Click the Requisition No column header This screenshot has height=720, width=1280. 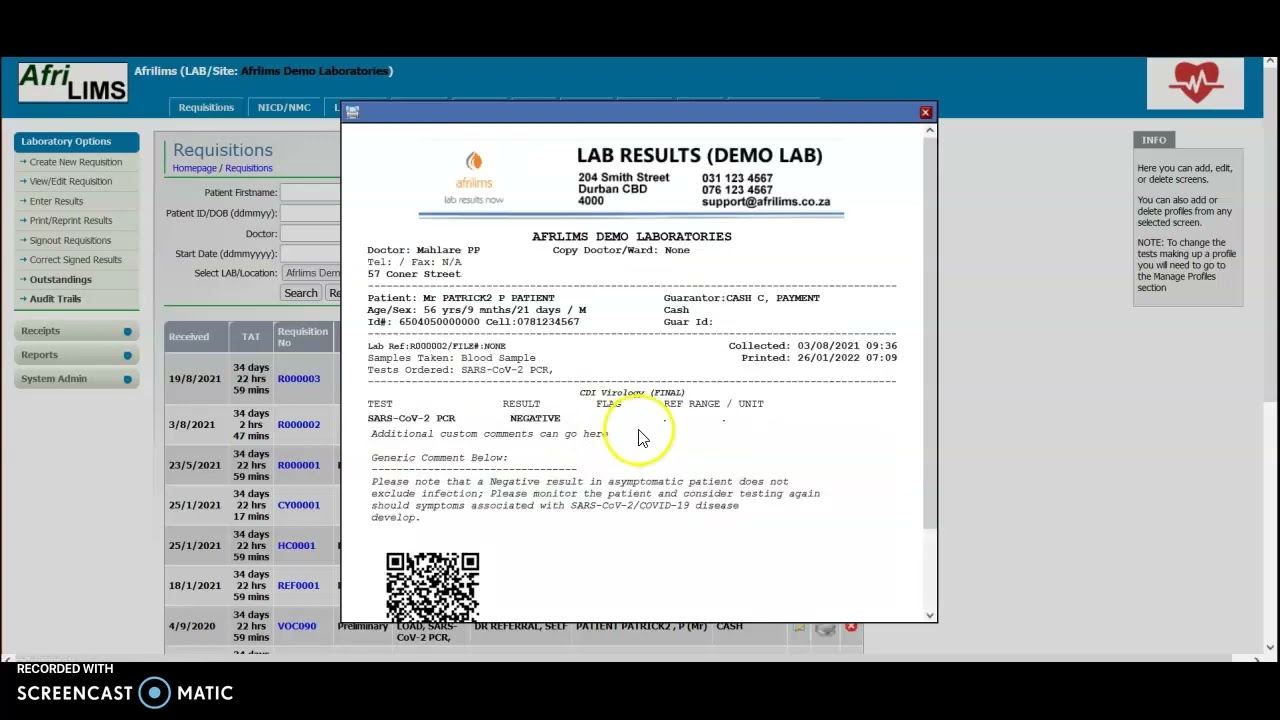coord(302,337)
